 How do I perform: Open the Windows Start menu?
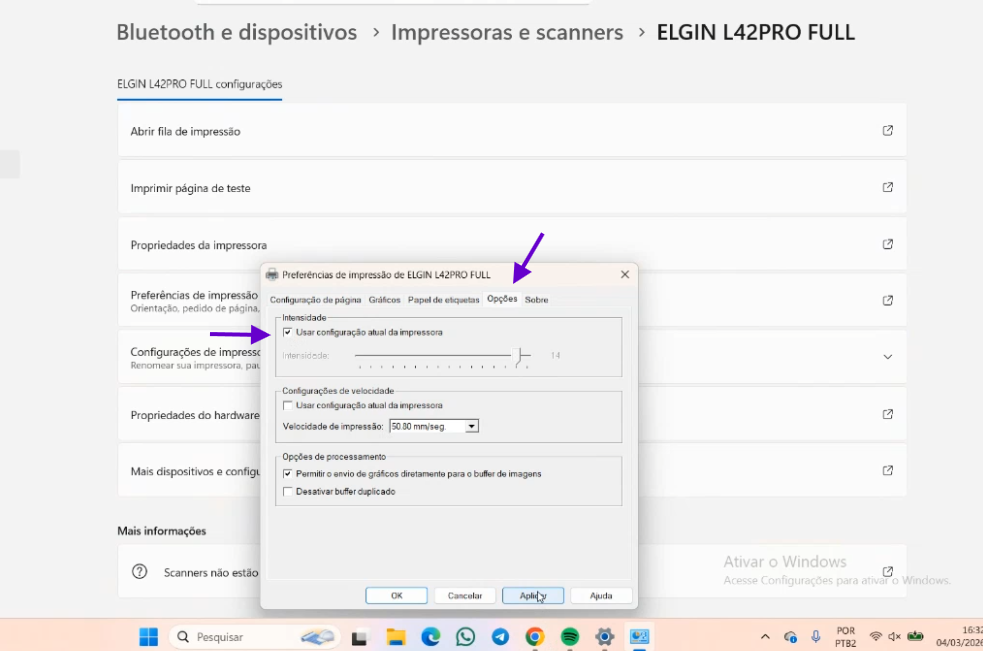click(149, 637)
